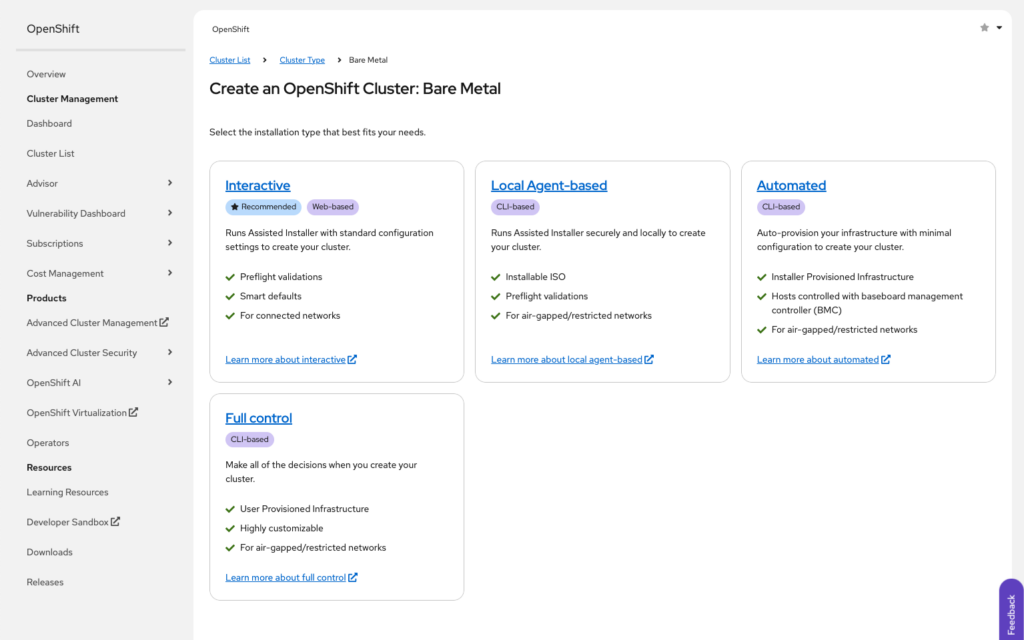The width and height of the screenshot is (1024, 640).
Task: Open the dropdown caret next to the star
Action: 999,28
